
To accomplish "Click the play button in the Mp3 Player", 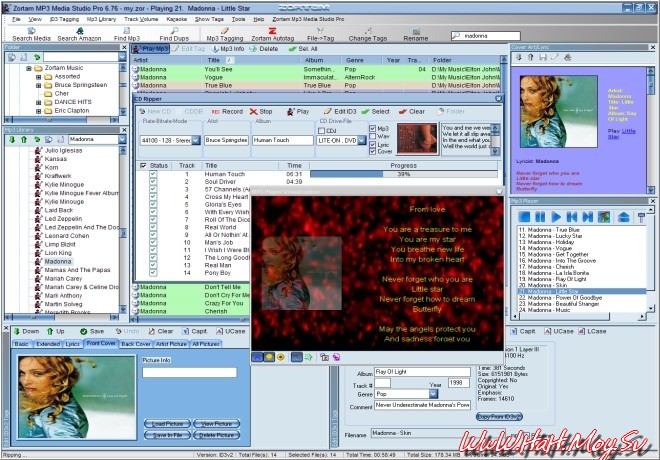I will click(556, 217).
